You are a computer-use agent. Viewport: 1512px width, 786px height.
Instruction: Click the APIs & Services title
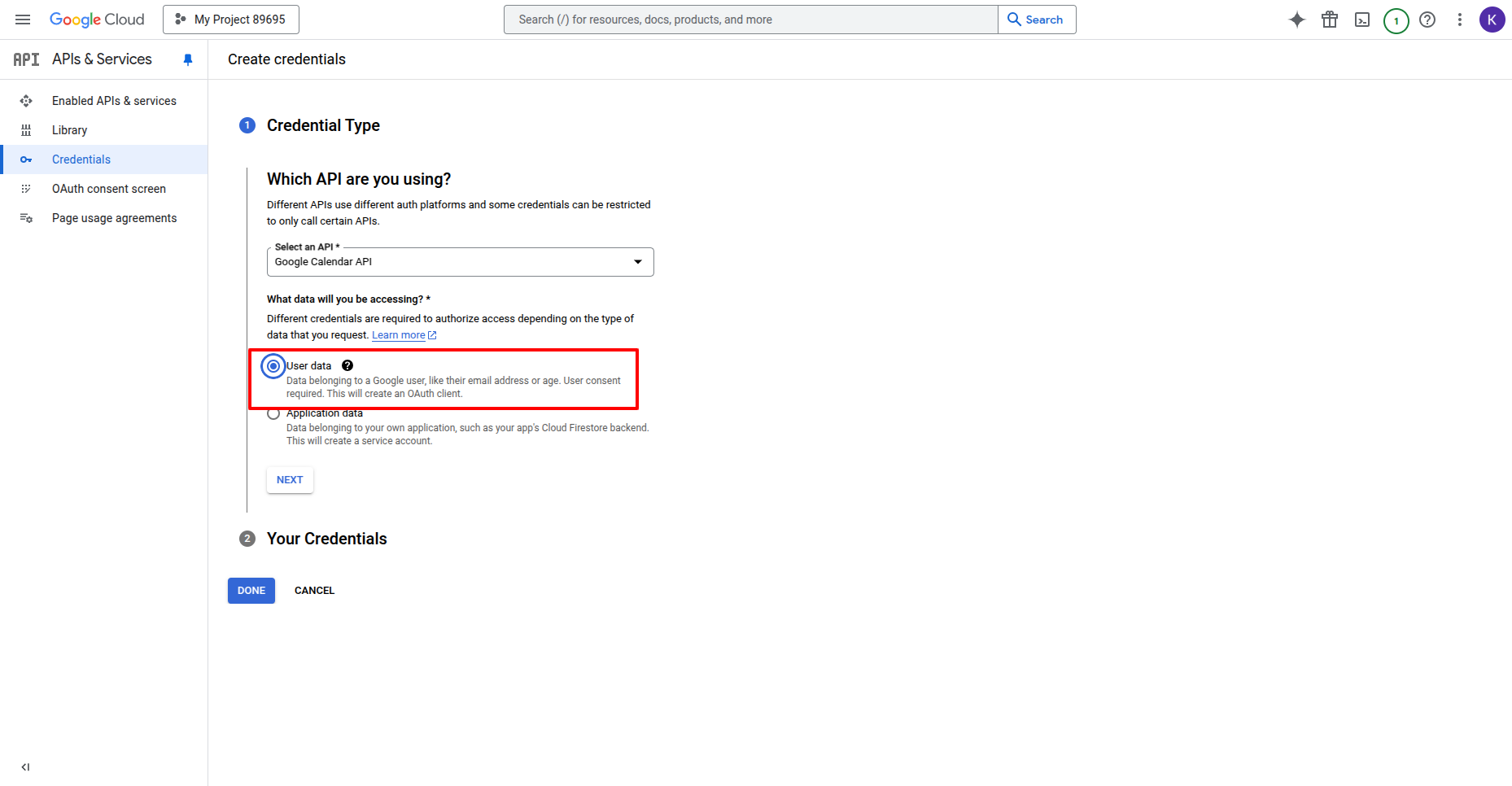(102, 59)
